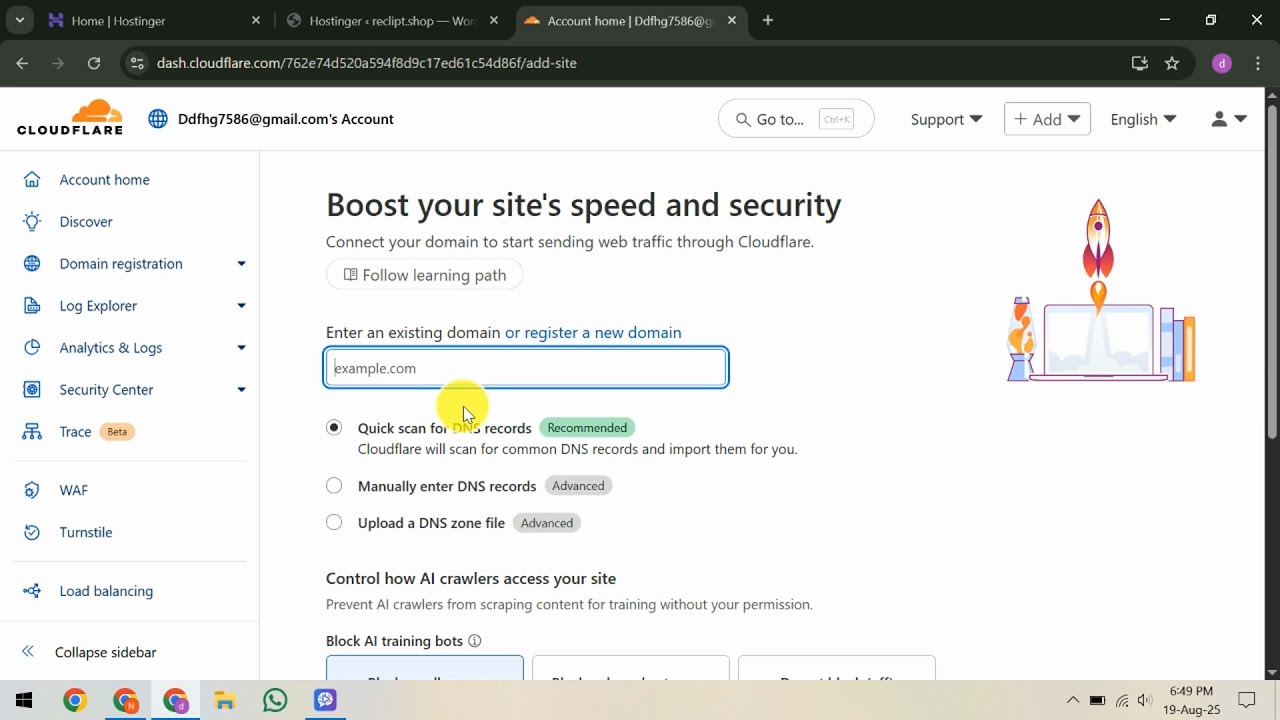Screen dimensions: 1280x720
Task: Expand Security Center submenu
Action: [241, 390]
